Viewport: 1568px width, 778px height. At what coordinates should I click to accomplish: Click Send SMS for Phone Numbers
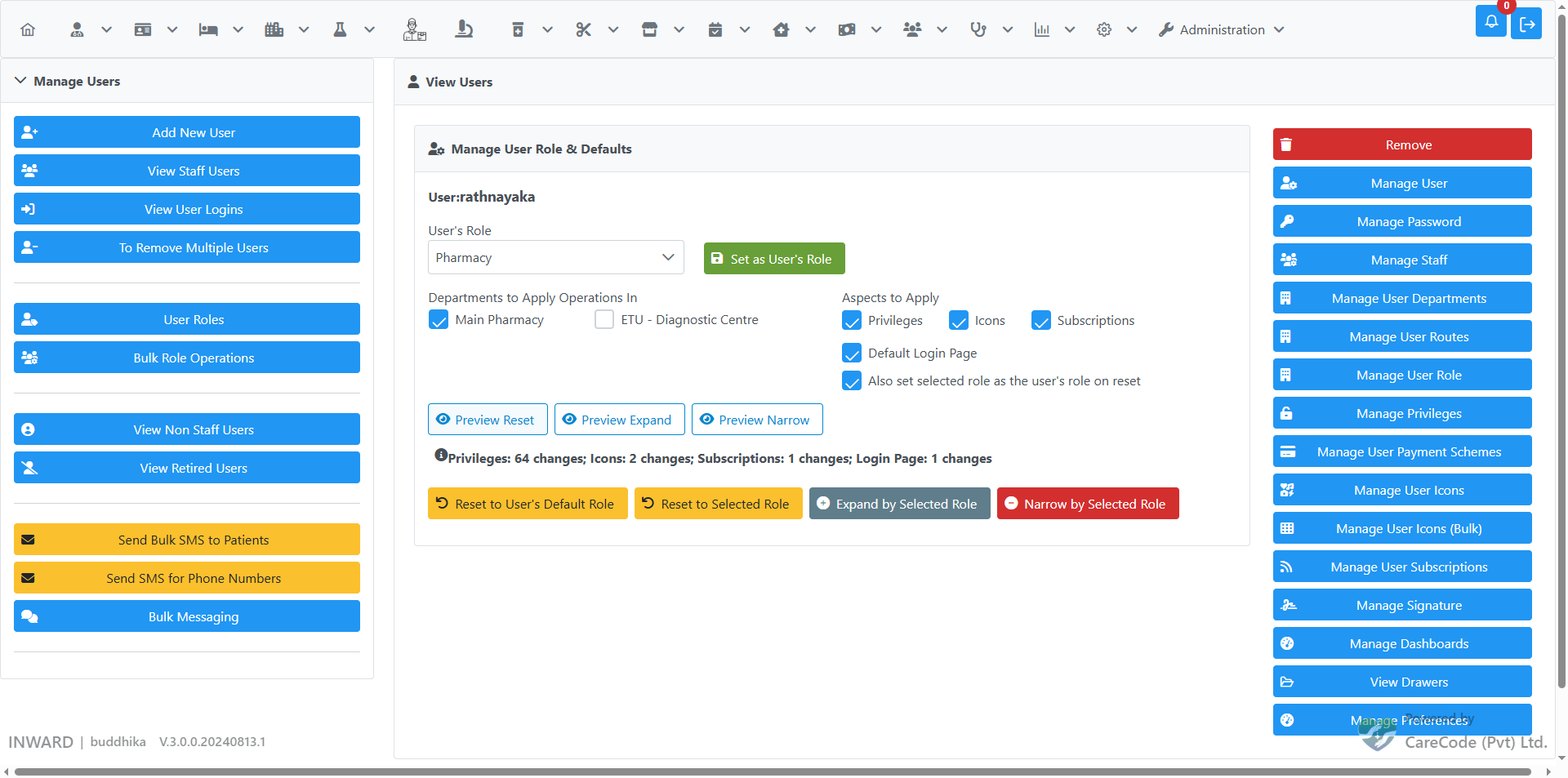point(187,578)
